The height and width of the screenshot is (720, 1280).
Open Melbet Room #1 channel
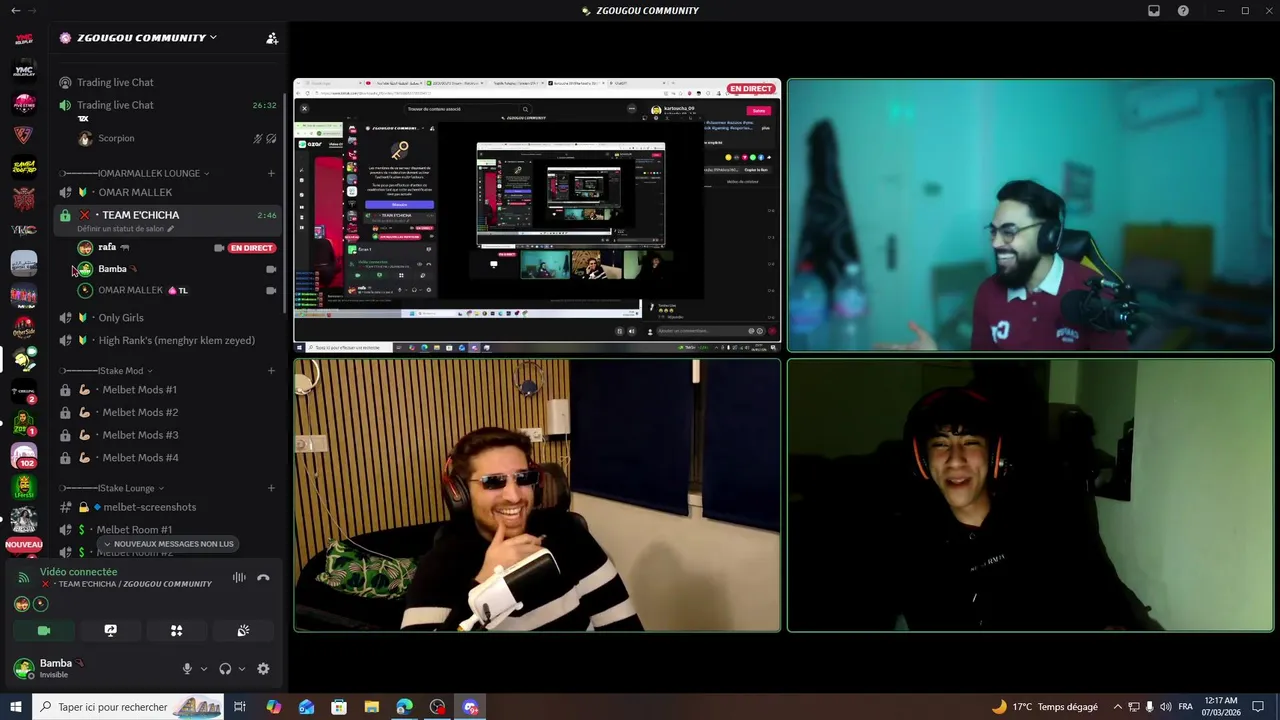(x=167, y=530)
